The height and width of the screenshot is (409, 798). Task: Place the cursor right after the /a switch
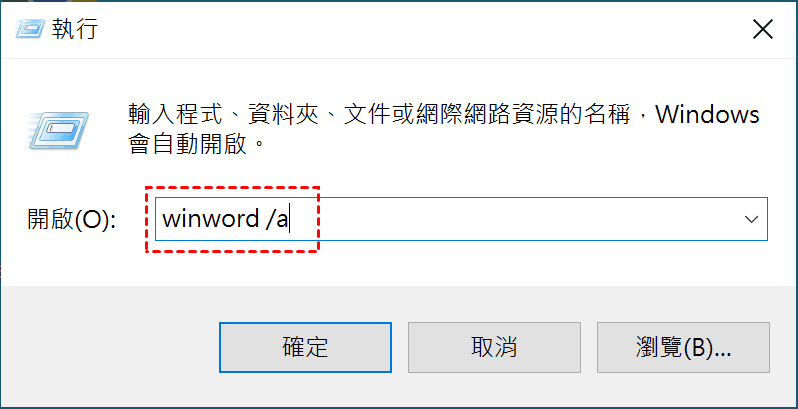(289, 219)
